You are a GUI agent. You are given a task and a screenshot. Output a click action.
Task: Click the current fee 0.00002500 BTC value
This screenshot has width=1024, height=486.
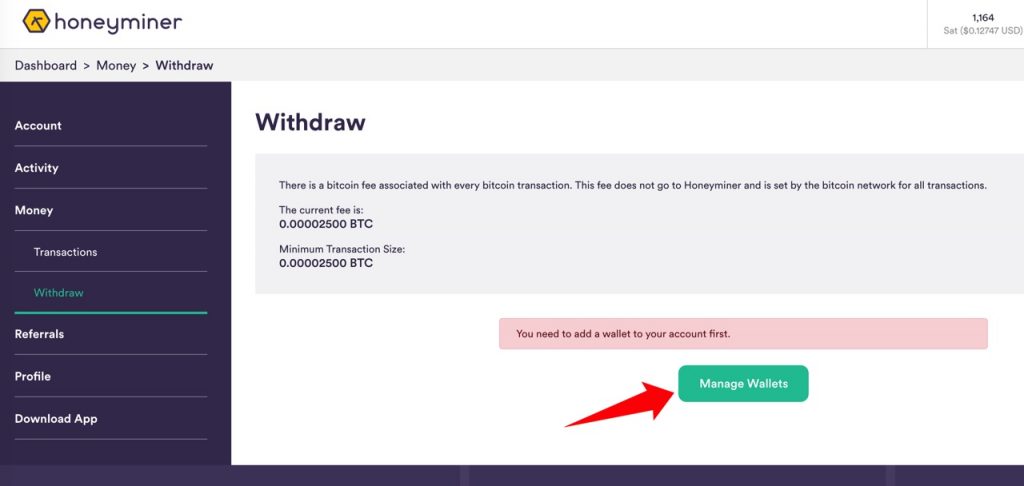326,224
